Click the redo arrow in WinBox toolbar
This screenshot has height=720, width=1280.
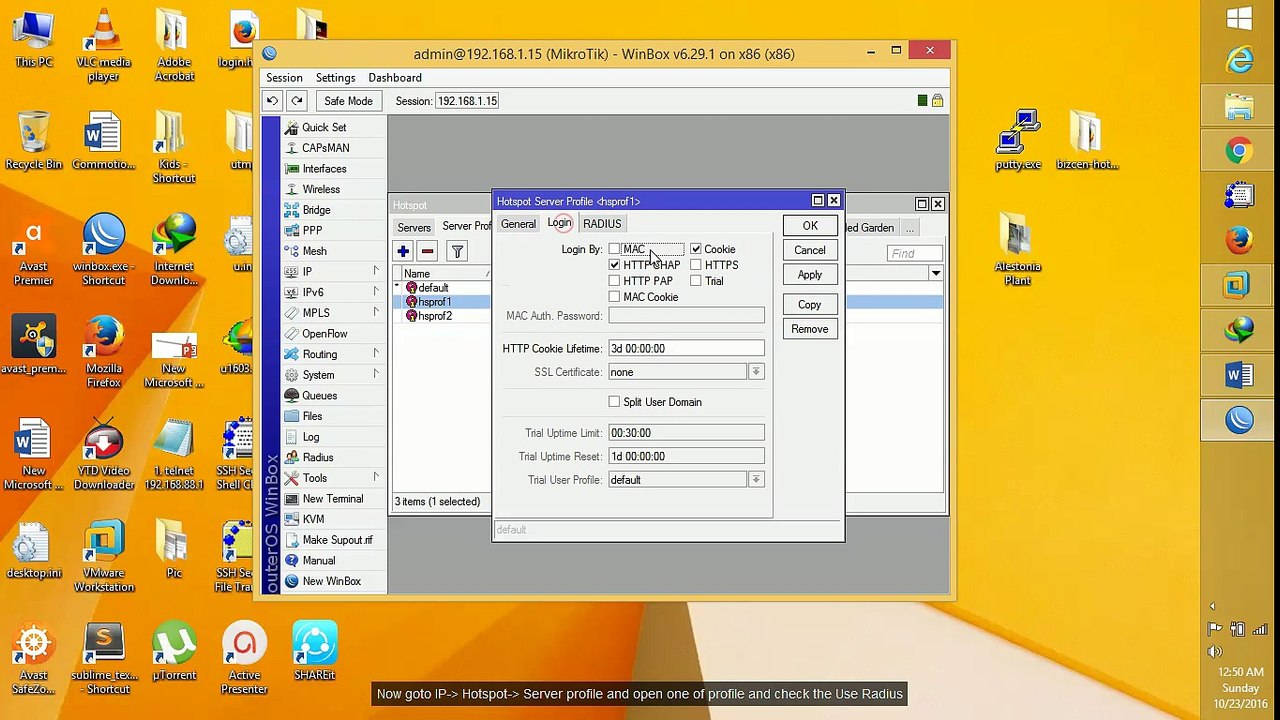pos(297,101)
